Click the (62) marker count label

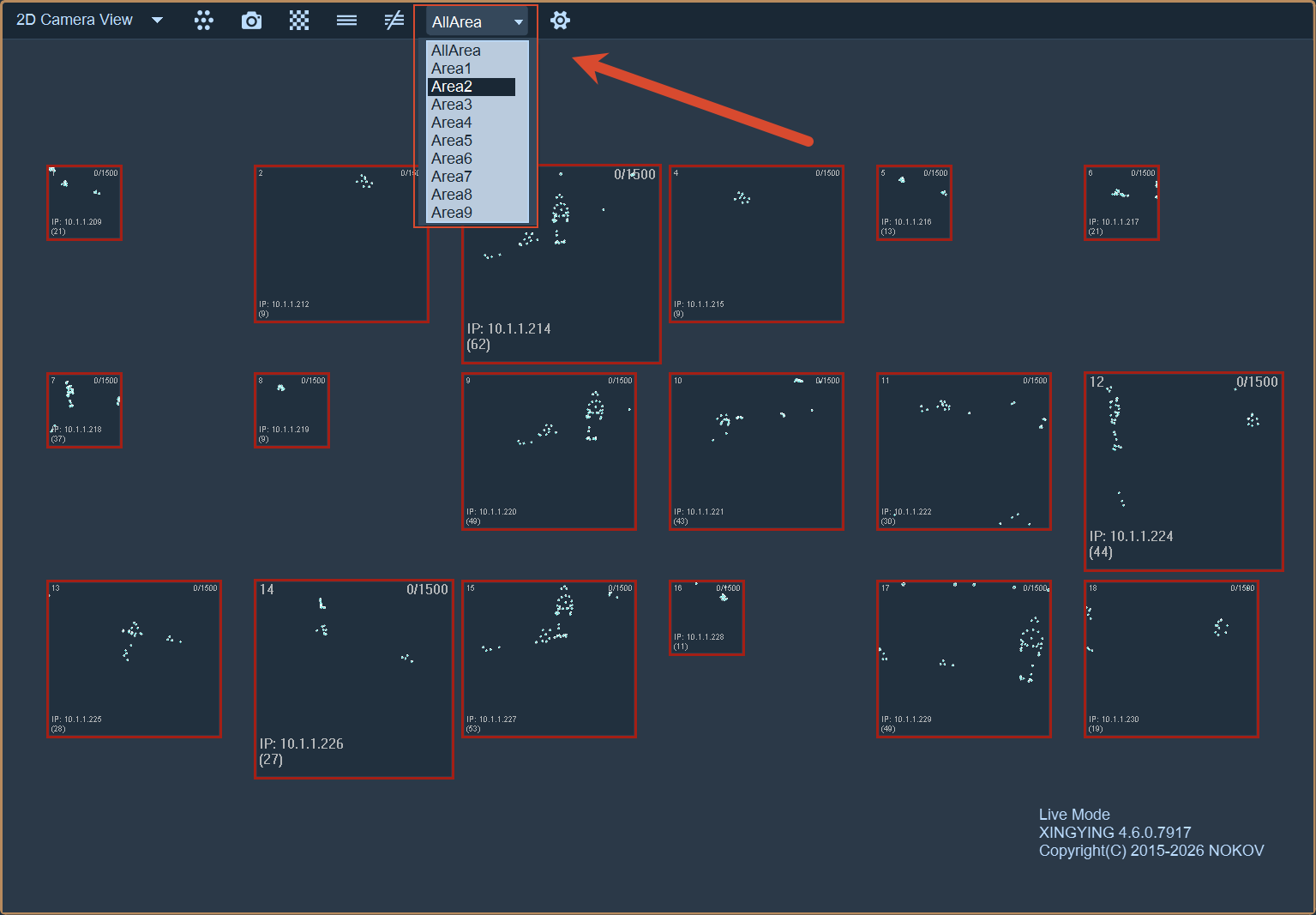pos(478,345)
